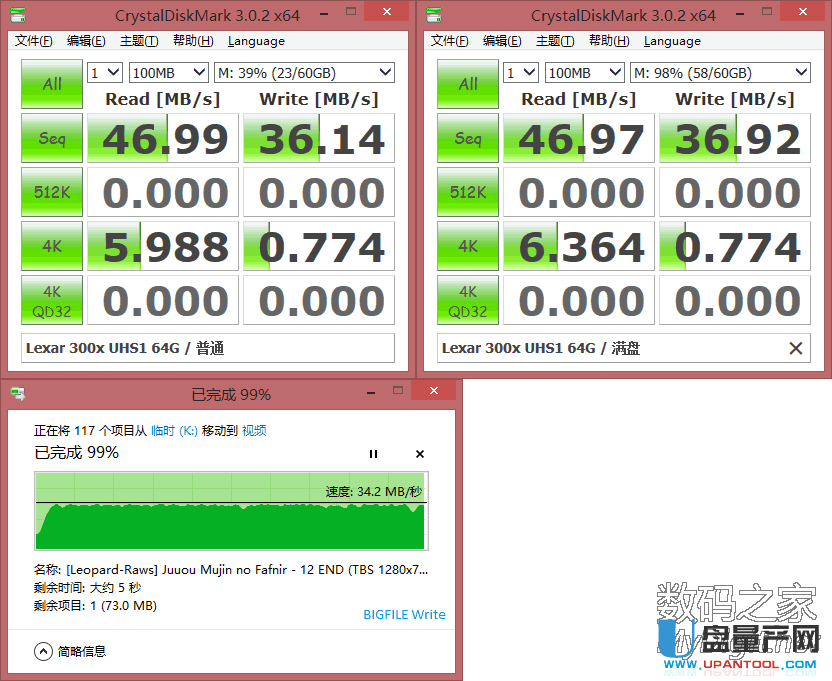Open 帮助(H) menu in right window

607,41
